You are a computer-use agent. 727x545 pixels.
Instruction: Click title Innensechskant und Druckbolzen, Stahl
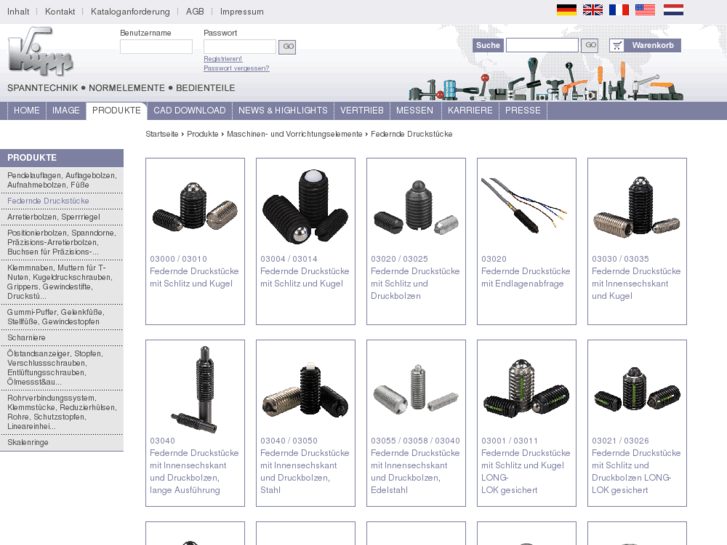click(x=305, y=471)
